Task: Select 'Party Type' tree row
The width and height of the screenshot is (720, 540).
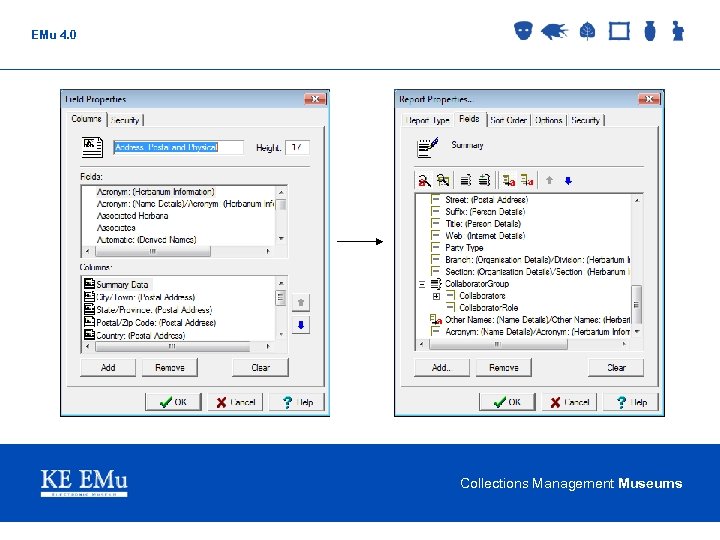Action: point(464,248)
